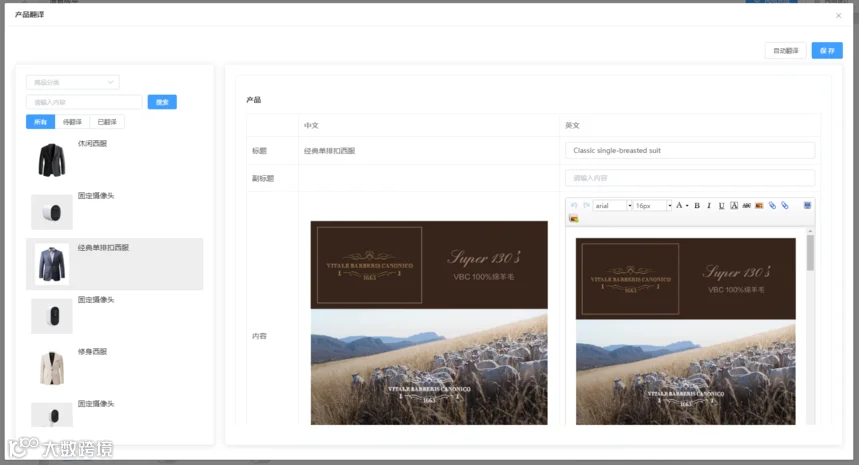This screenshot has height=465, width=859.
Task: Click the blue 保存 save button
Action: coord(827,50)
